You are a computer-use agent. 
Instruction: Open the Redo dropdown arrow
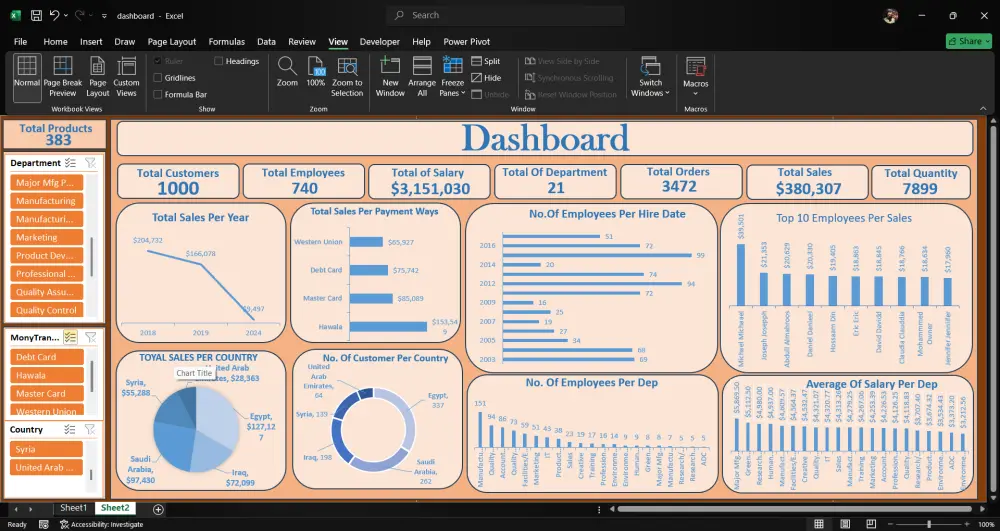tap(91, 15)
